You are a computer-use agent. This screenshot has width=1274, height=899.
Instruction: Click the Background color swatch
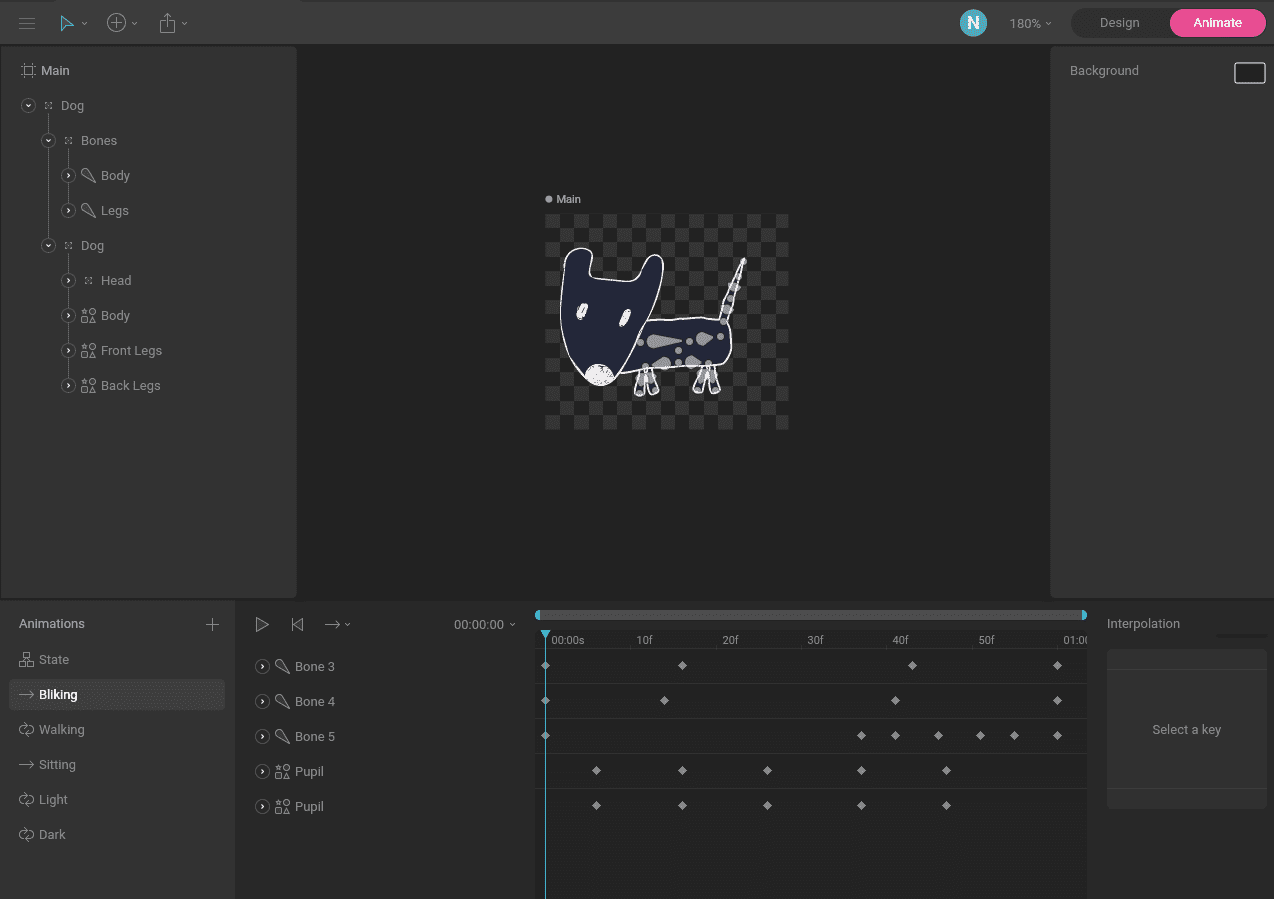(x=1250, y=73)
